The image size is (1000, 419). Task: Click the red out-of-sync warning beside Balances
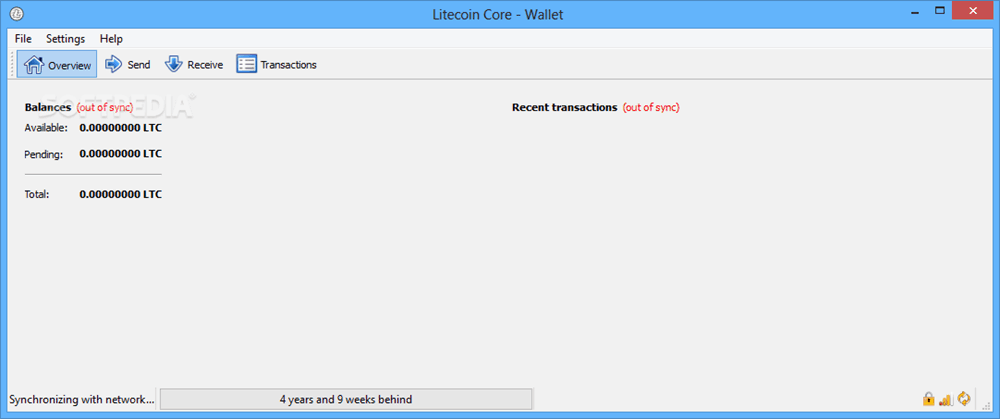[105, 107]
